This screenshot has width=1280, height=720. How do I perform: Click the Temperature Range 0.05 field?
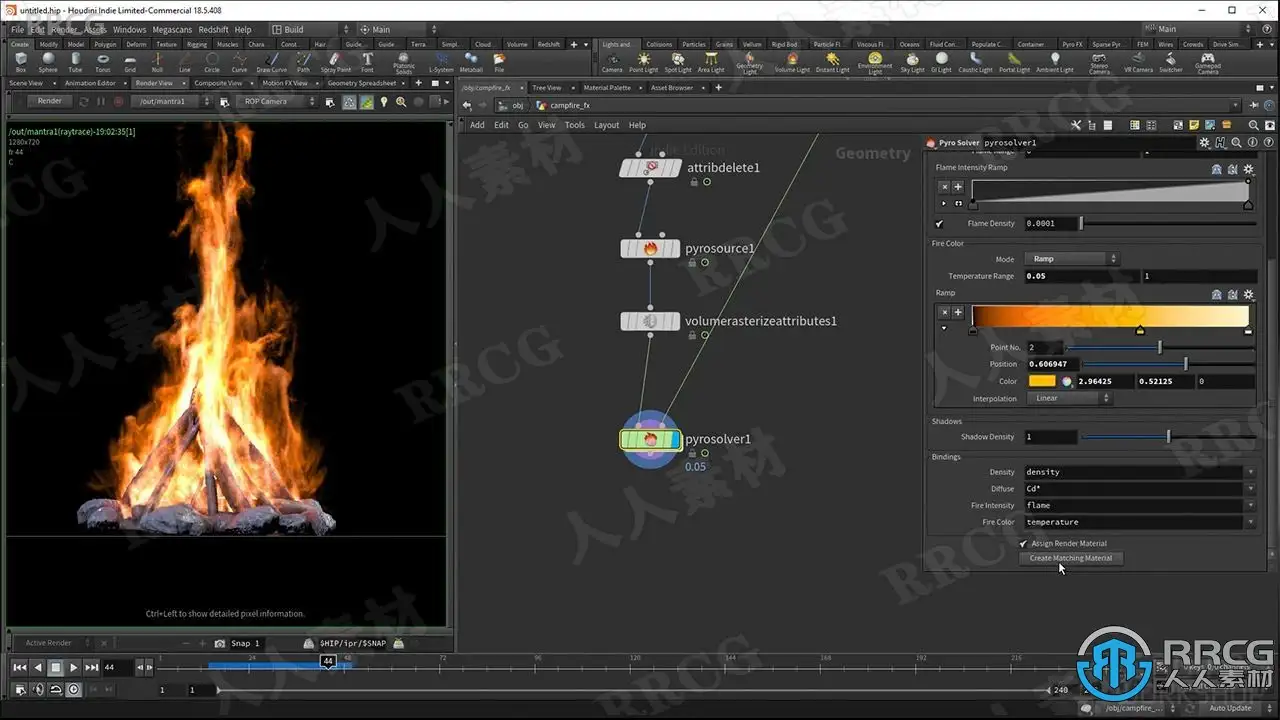[x=1081, y=276]
